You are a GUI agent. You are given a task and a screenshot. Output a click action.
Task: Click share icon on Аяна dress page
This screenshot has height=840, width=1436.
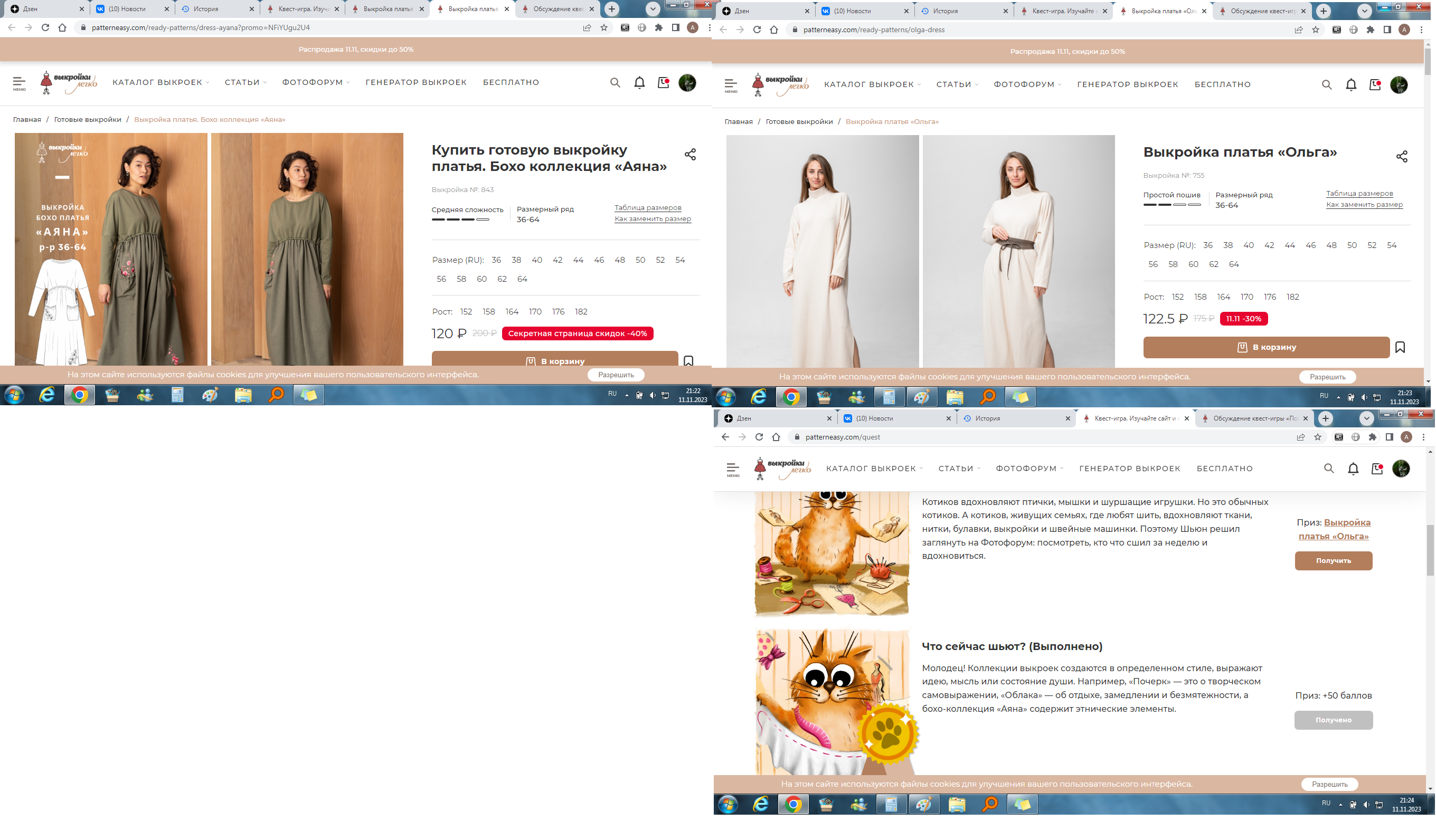coord(690,154)
